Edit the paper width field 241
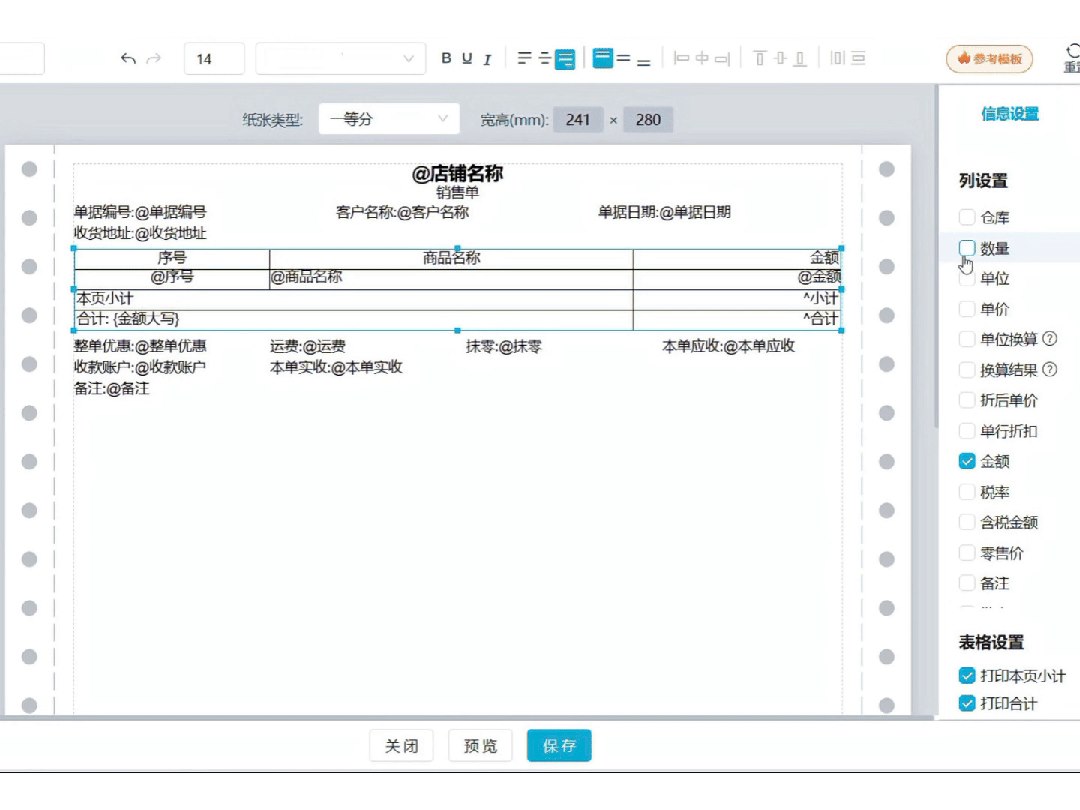This screenshot has height=810, width=1080. [578, 120]
